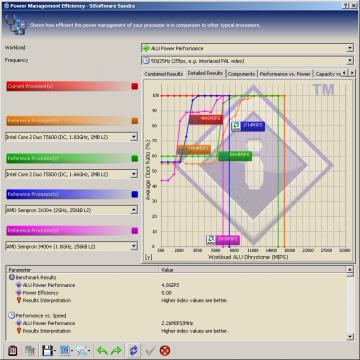Open the line graph icon dropdown arrow
Image resolution: width=360 pixels, height=360 pixels.
(89, 351)
